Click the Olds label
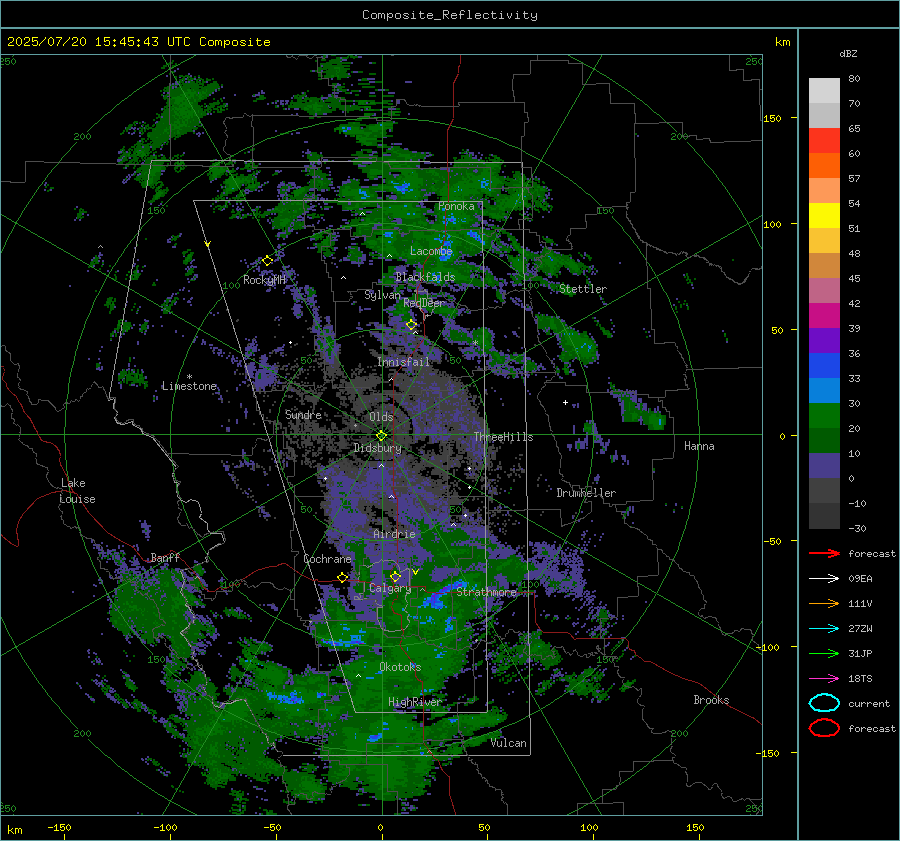 point(381,417)
